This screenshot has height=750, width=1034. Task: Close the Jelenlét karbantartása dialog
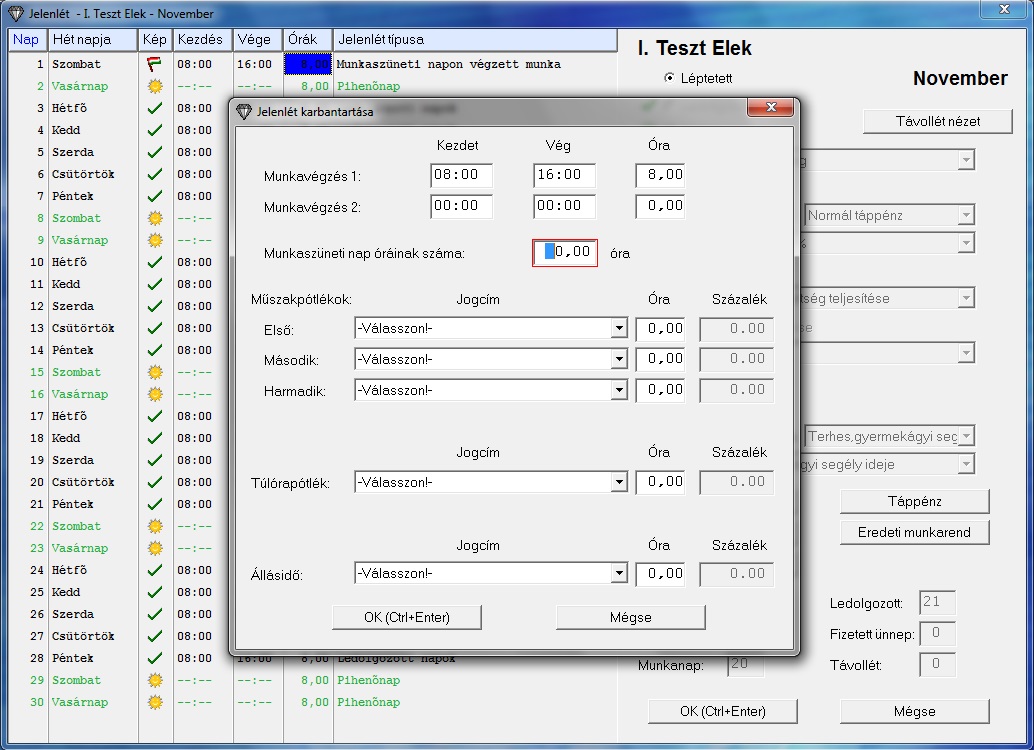pyautogui.click(x=770, y=109)
